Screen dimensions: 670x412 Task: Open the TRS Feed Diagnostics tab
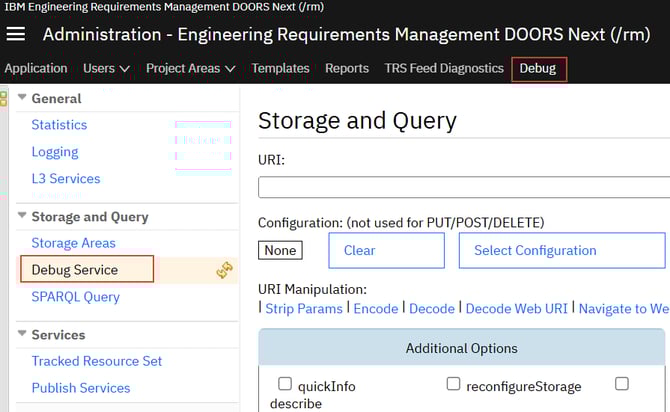[444, 69]
